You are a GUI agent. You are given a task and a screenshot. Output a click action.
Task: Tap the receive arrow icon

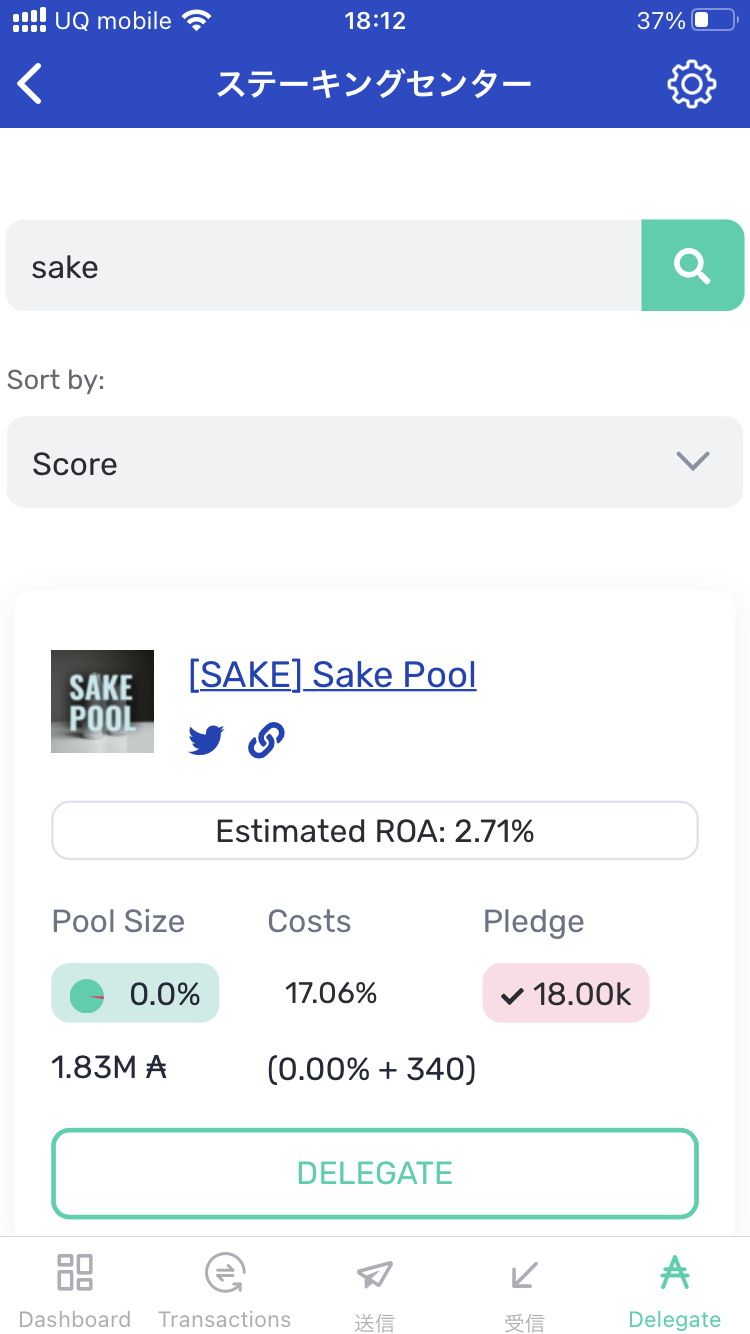click(524, 1274)
